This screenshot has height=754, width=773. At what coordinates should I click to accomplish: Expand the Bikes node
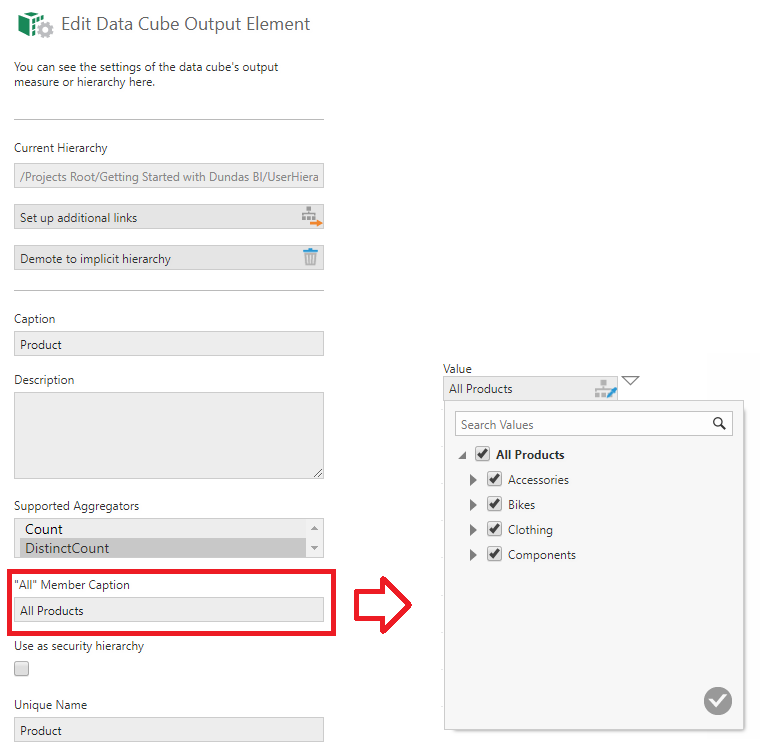click(473, 505)
